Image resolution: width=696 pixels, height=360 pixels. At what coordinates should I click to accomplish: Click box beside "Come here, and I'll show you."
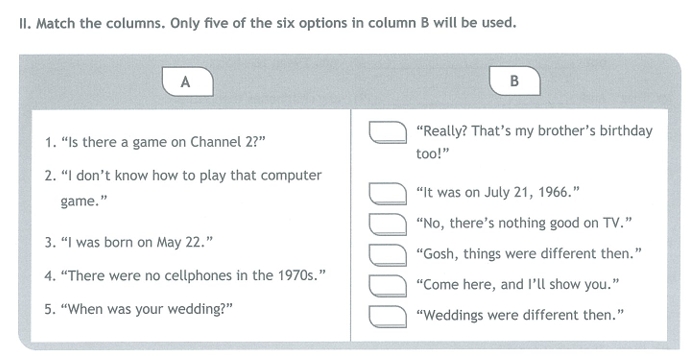pos(388,285)
